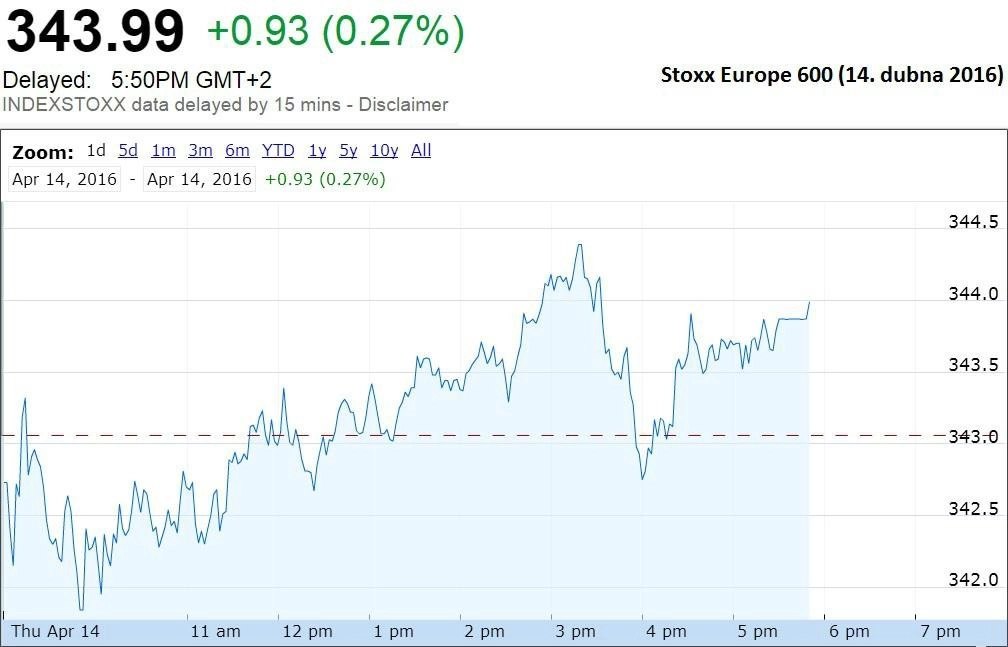Show All historical data
This screenshot has height=647, width=1008.
pyautogui.click(x=421, y=150)
